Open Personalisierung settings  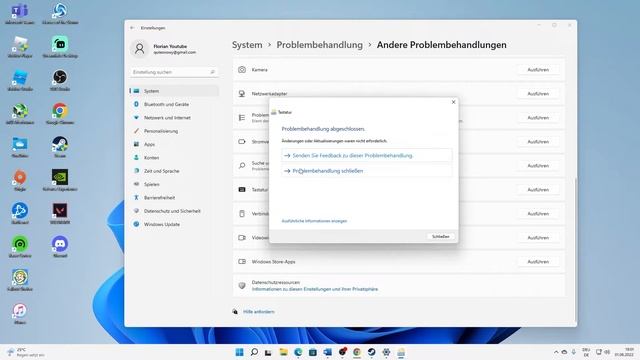(x=174, y=131)
